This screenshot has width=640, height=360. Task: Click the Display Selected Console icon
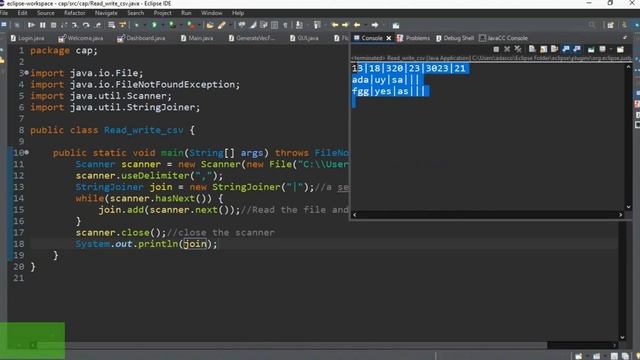tap(602, 49)
